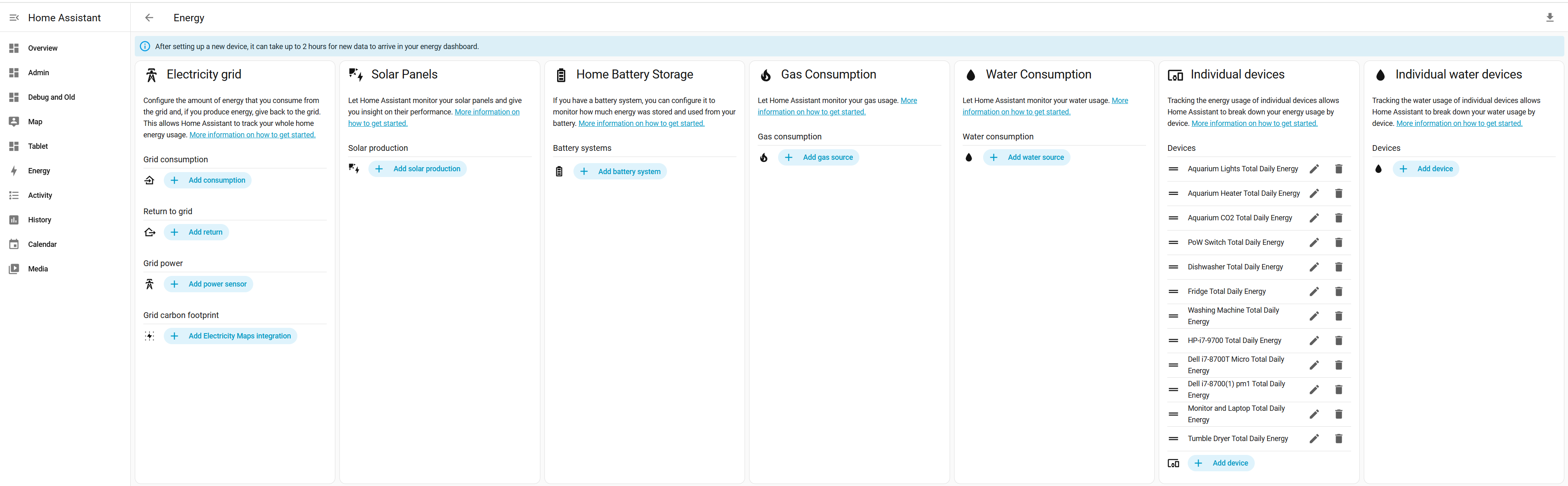Click Add gas source button

click(x=819, y=157)
